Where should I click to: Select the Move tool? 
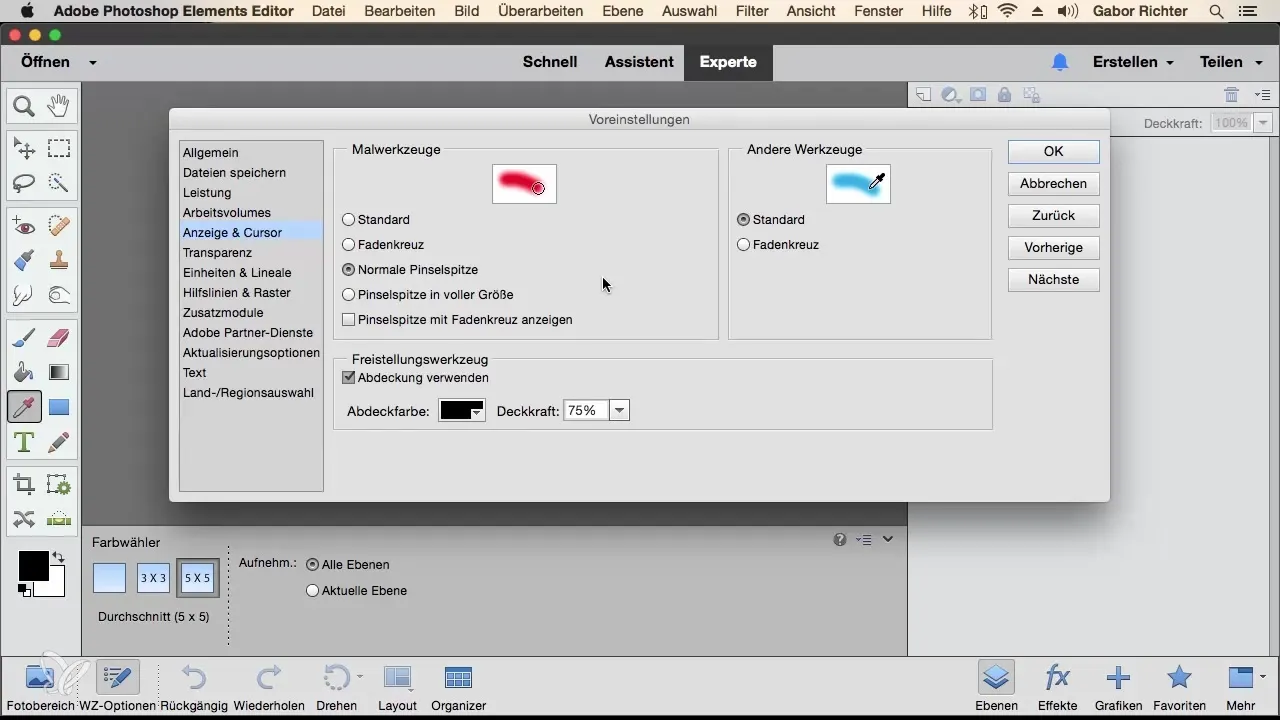click(x=24, y=149)
